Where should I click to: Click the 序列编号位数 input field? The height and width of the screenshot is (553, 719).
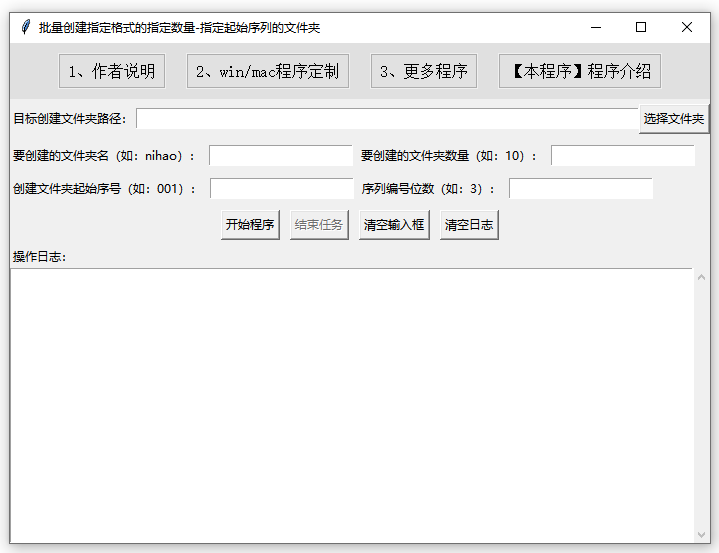click(x=581, y=188)
